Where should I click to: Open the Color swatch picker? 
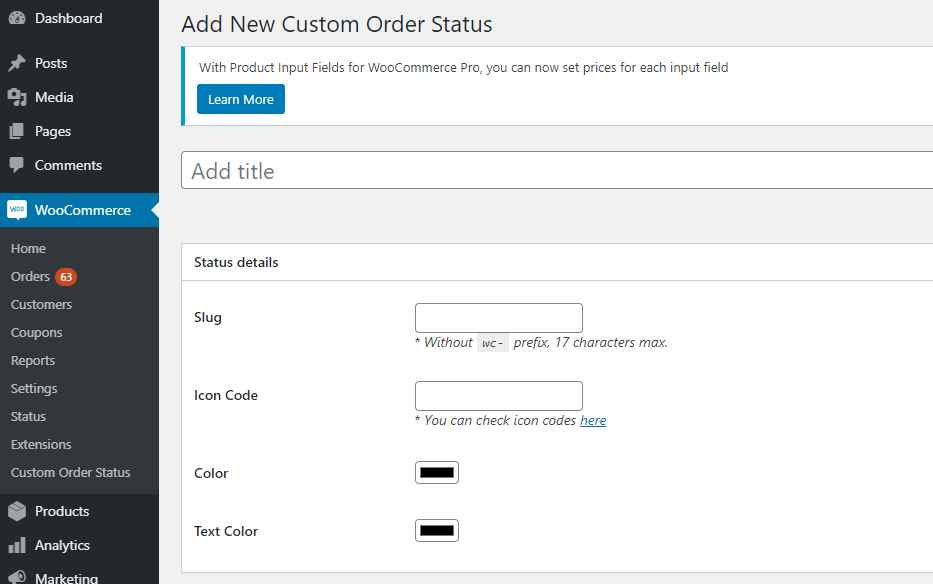point(437,473)
